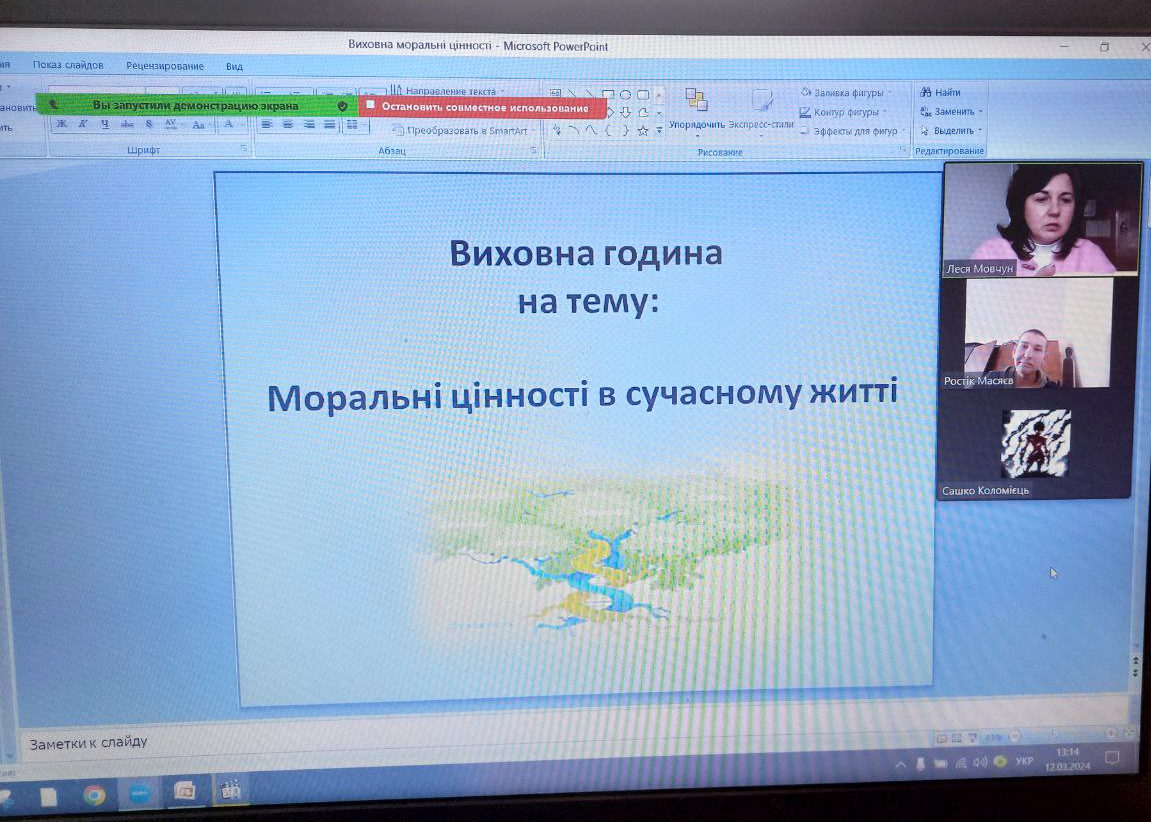Open Вид tab
This screenshot has height=822, width=1151.
pyautogui.click(x=234, y=66)
